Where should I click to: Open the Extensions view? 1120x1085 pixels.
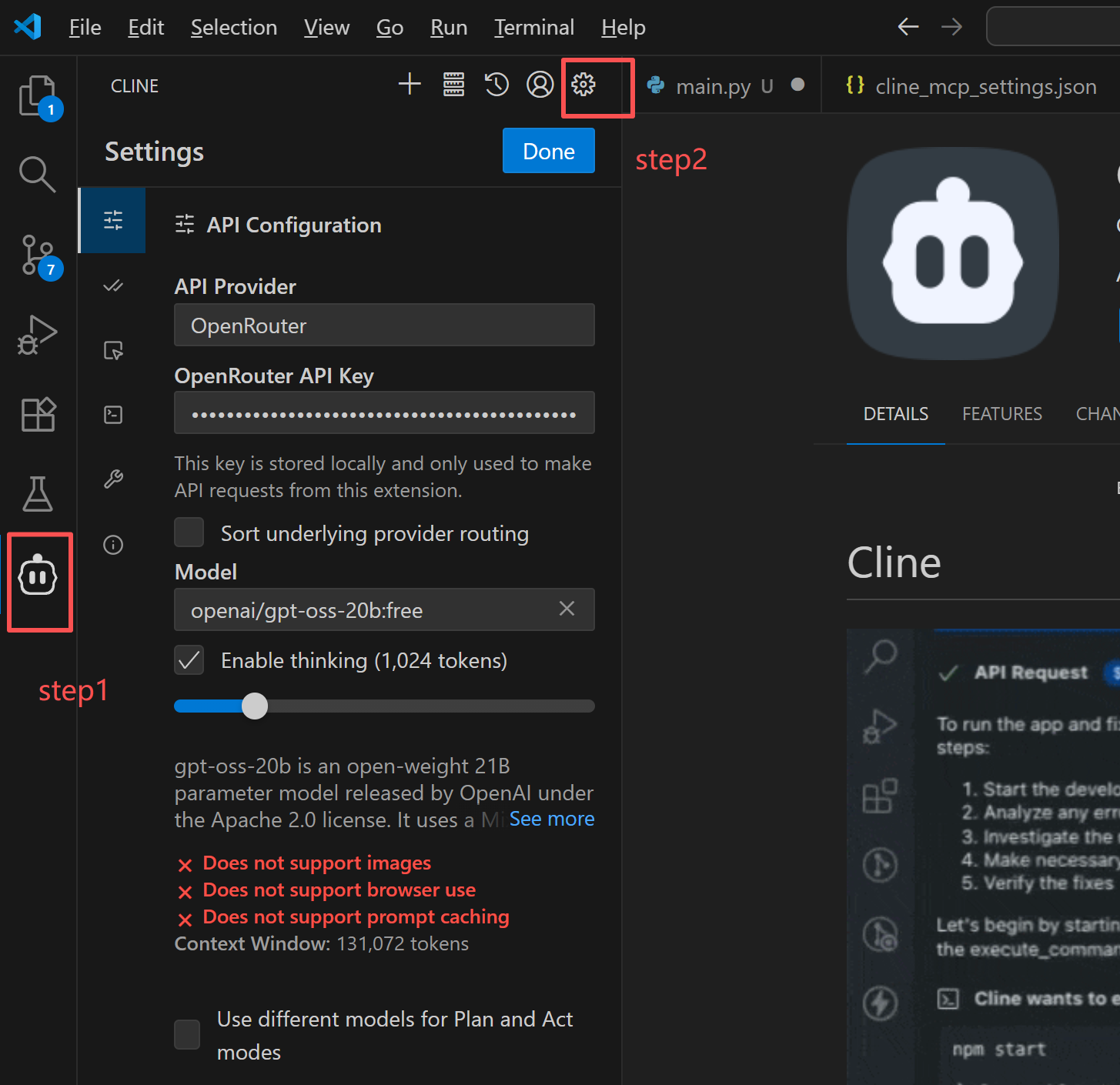[38, 414]
